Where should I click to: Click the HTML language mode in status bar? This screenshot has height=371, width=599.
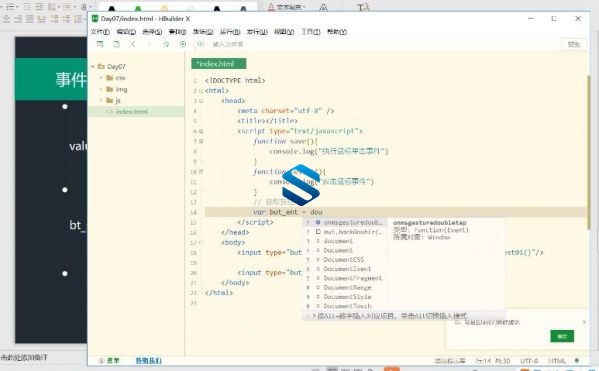coord(557,360)
